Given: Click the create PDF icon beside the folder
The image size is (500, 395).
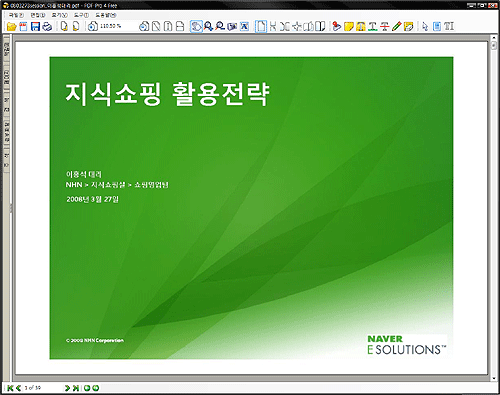Looking at the screenshot, I should [x=23, y=27].
